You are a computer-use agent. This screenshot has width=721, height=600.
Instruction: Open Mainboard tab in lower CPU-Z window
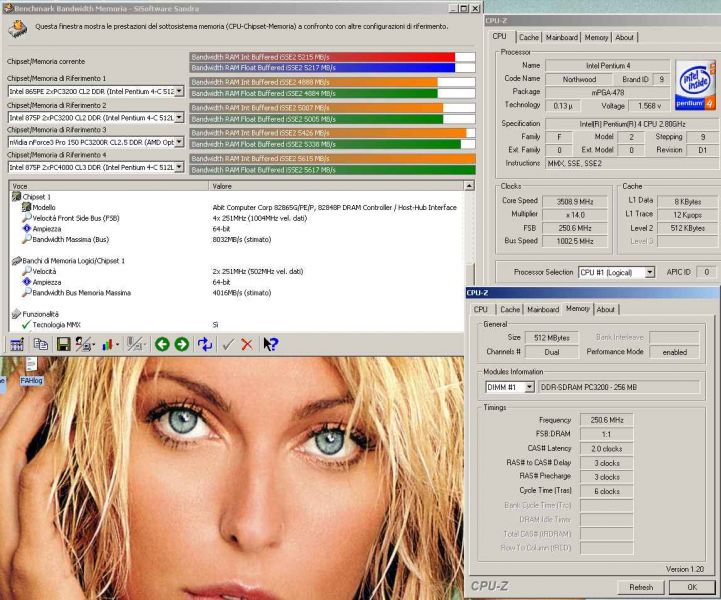point(543,309)
